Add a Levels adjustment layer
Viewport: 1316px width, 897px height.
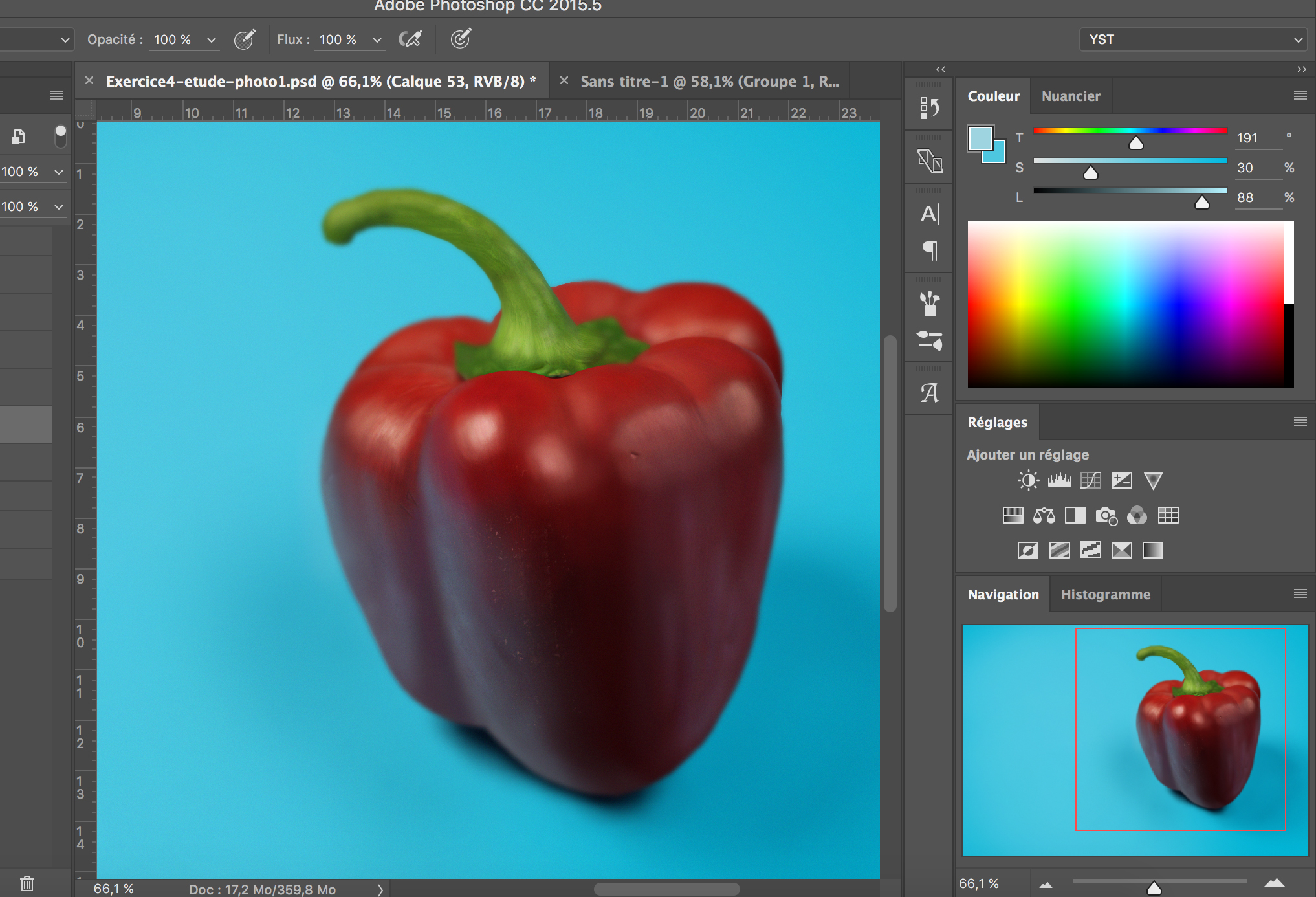(x=1059, y=481)
